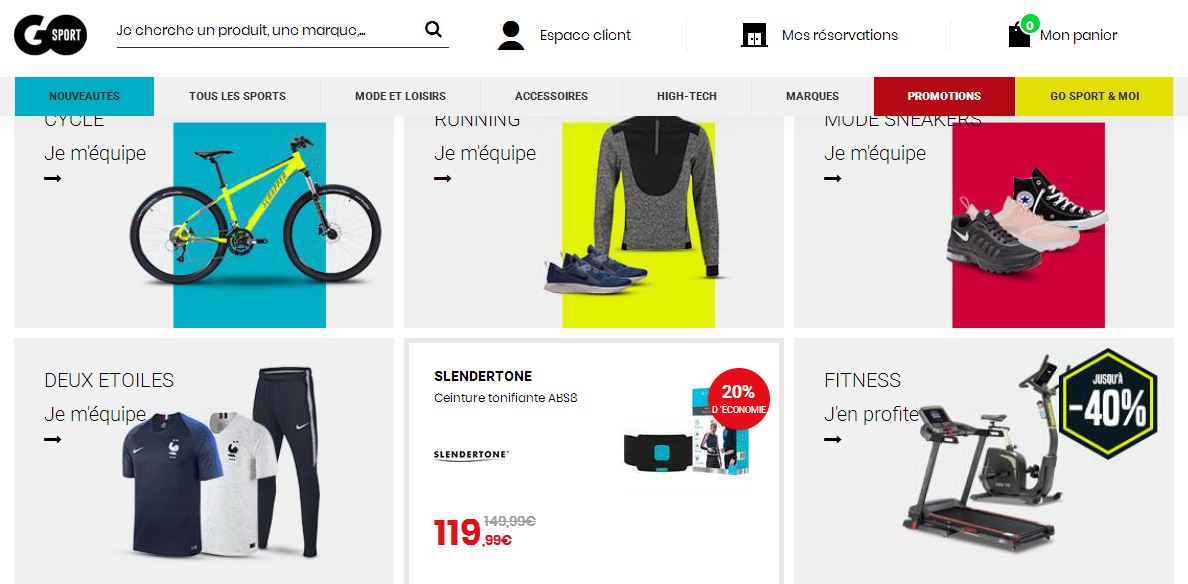Open the shopping bag cart icon

tap(1021, 33)
